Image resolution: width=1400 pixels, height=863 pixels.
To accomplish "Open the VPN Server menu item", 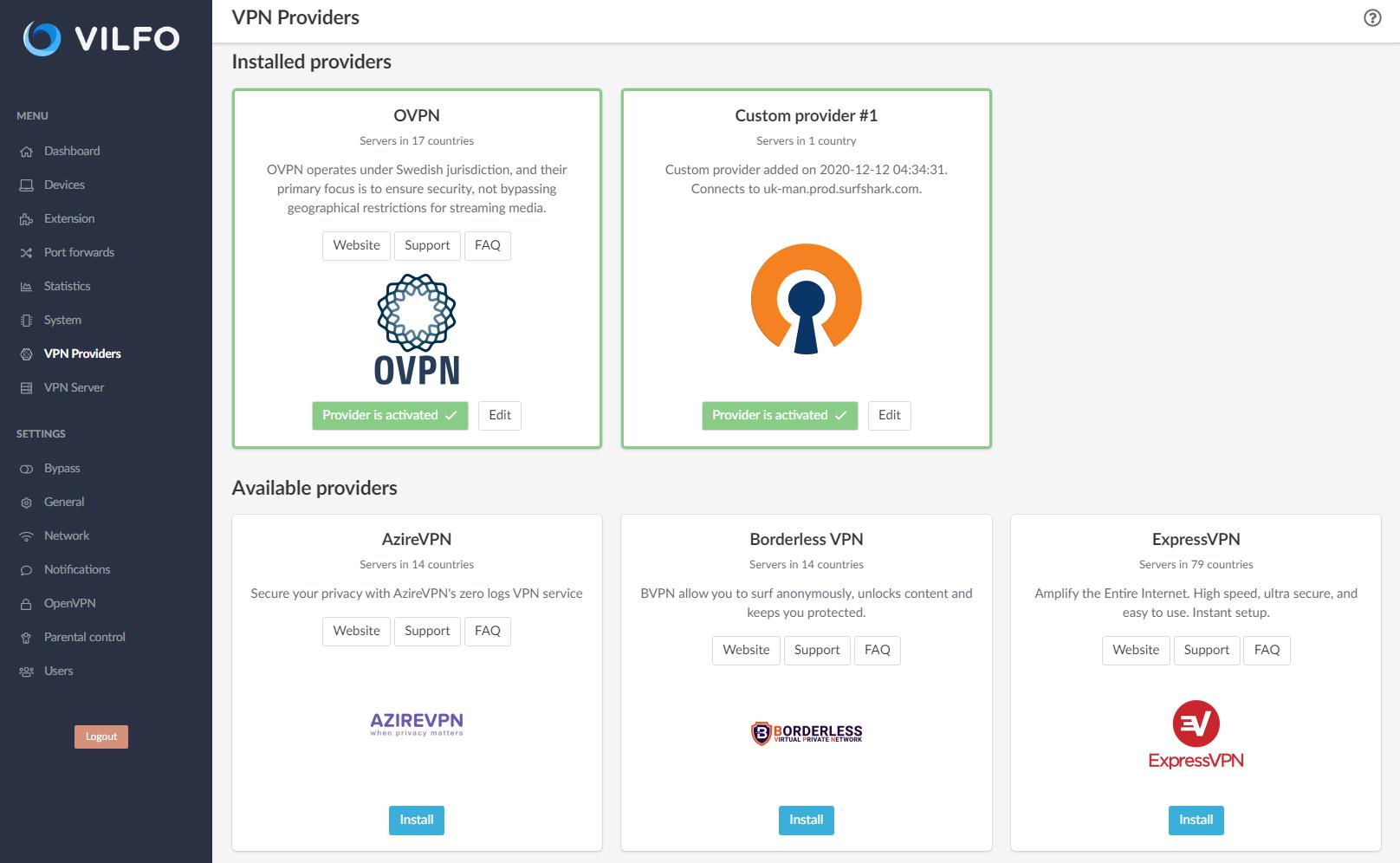I will click(x=74, y=387).
